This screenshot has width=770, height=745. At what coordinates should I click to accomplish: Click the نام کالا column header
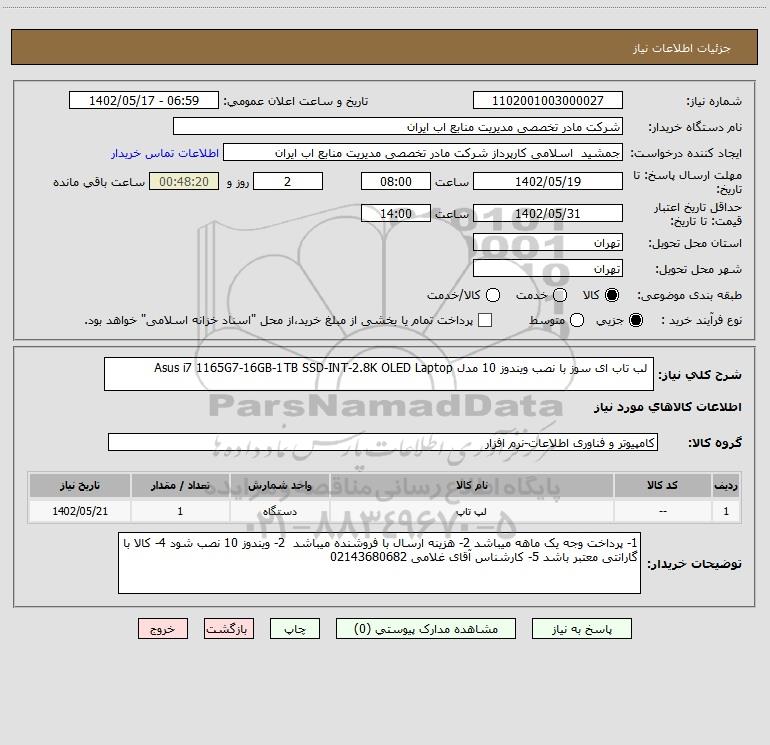coord(471,485)
